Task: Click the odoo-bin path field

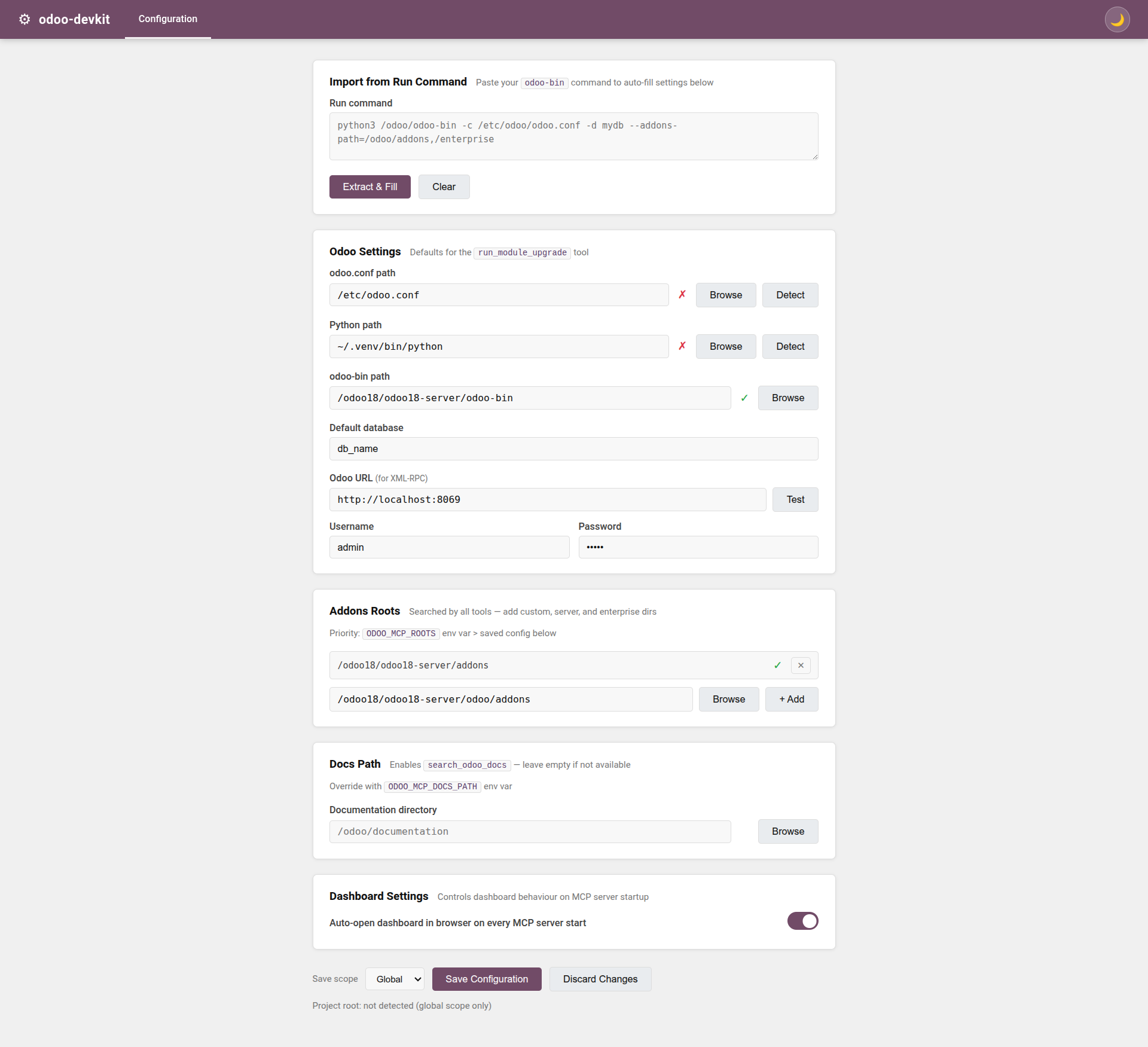Action: click(530, 398)
